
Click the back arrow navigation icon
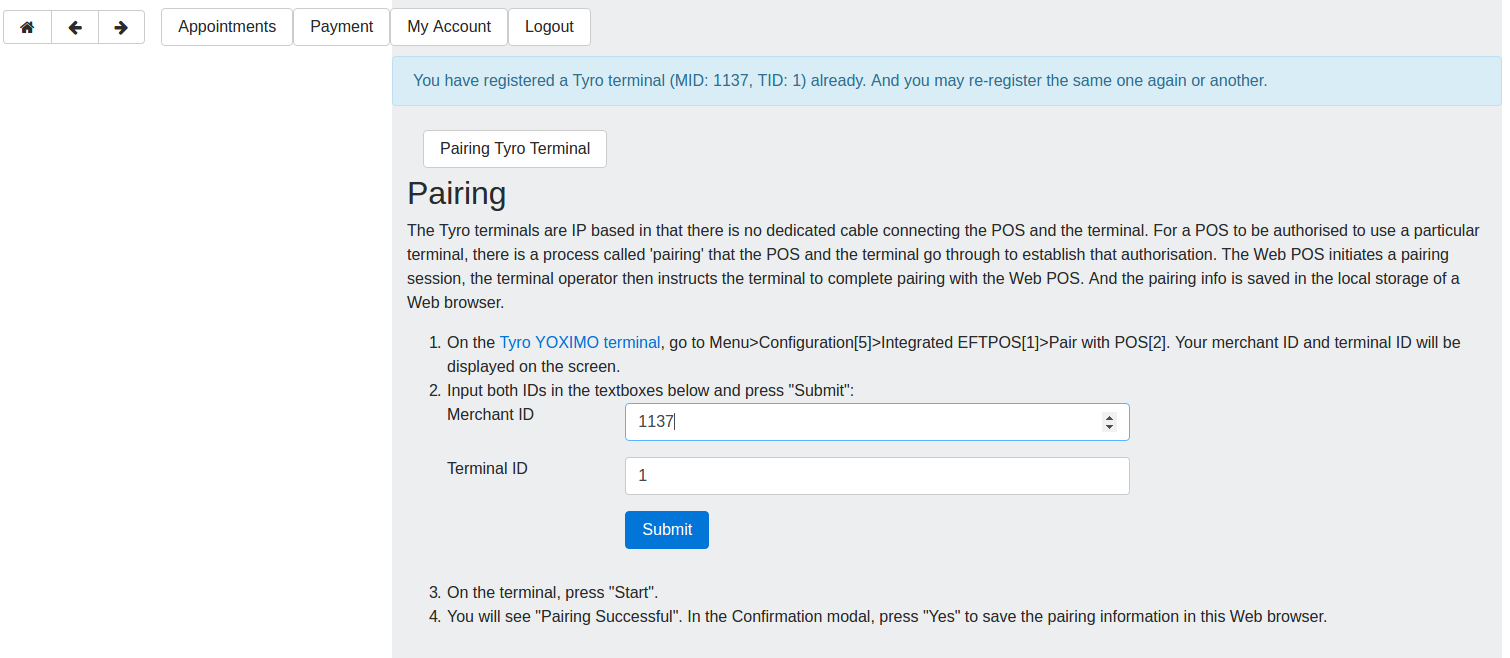click(74, 27)
